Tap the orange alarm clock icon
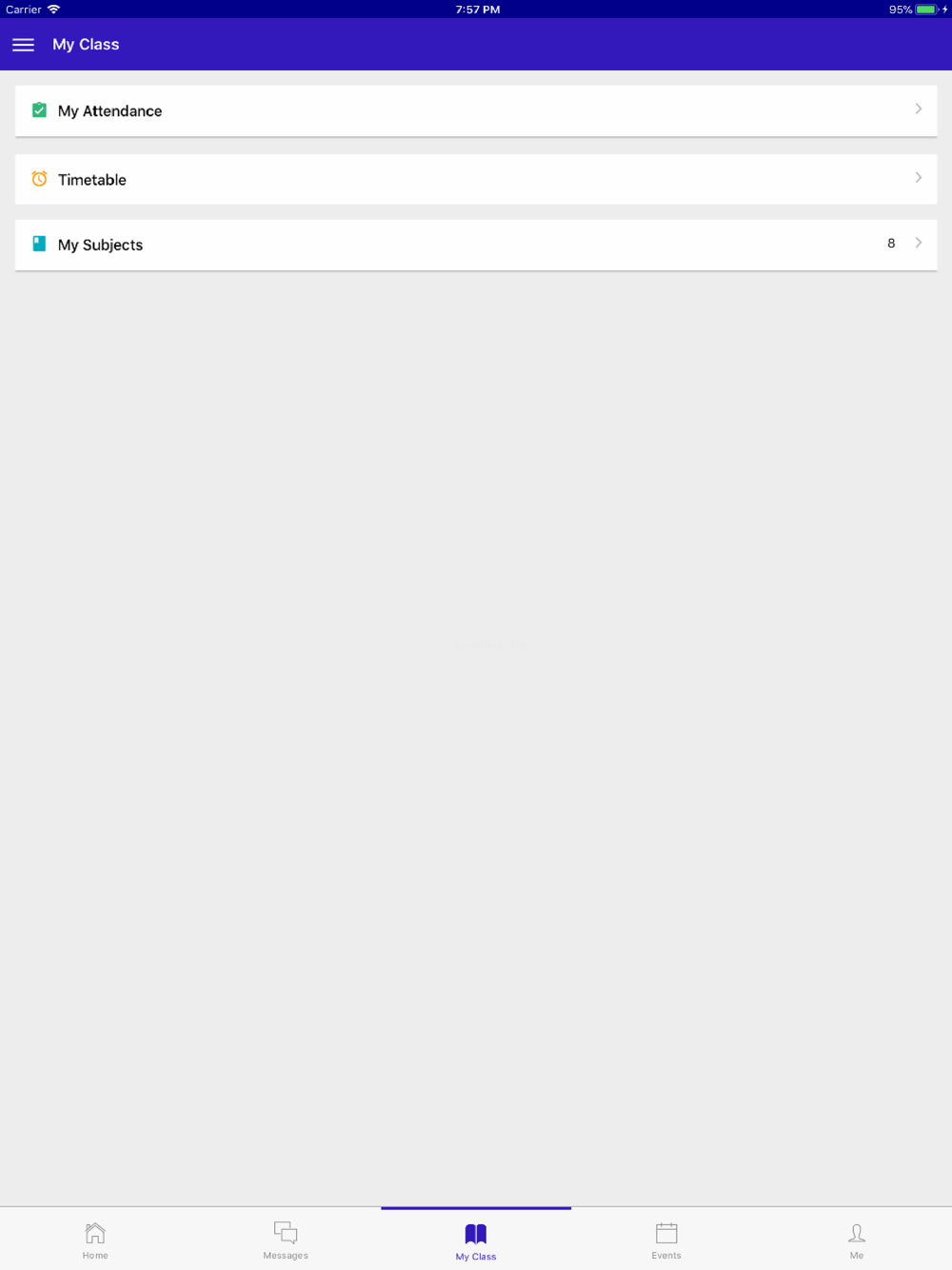The image size is (952, 1270). (39, 179)
